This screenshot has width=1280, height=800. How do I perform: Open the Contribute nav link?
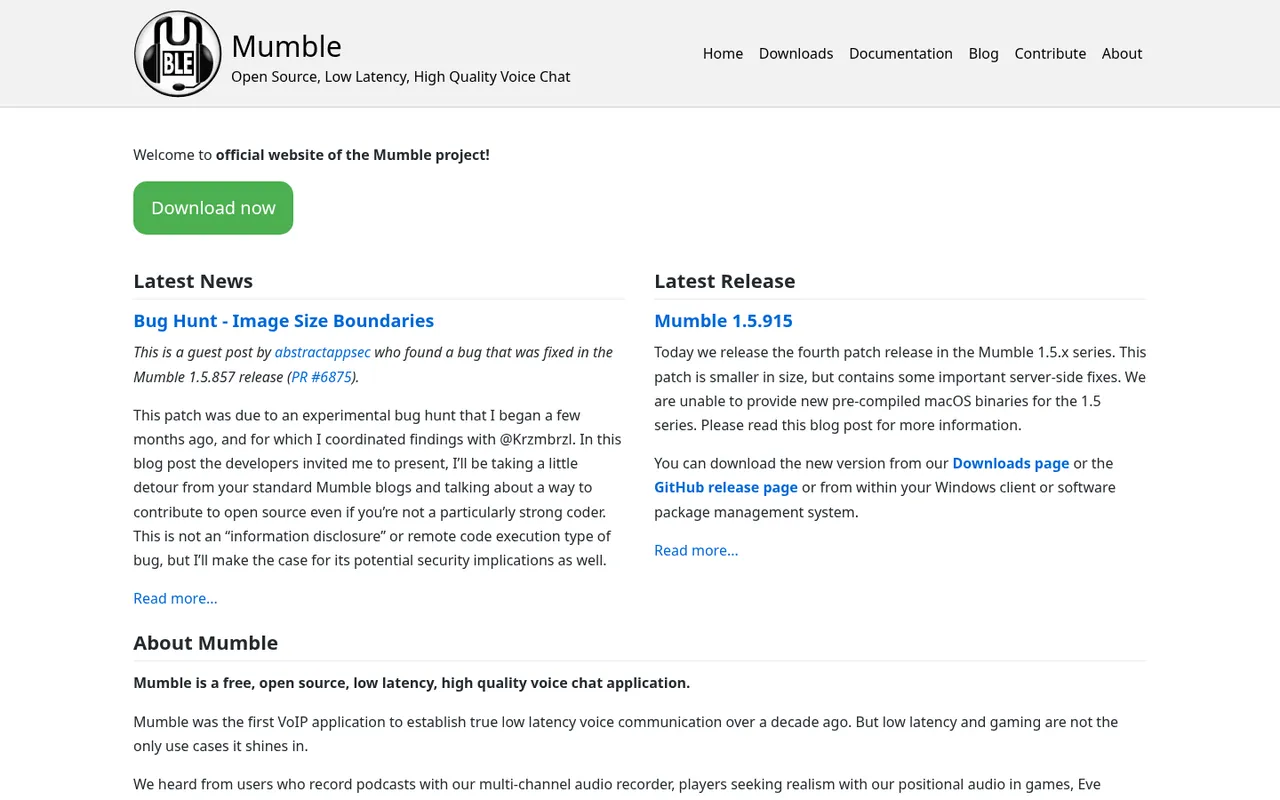coord(1050,54)
